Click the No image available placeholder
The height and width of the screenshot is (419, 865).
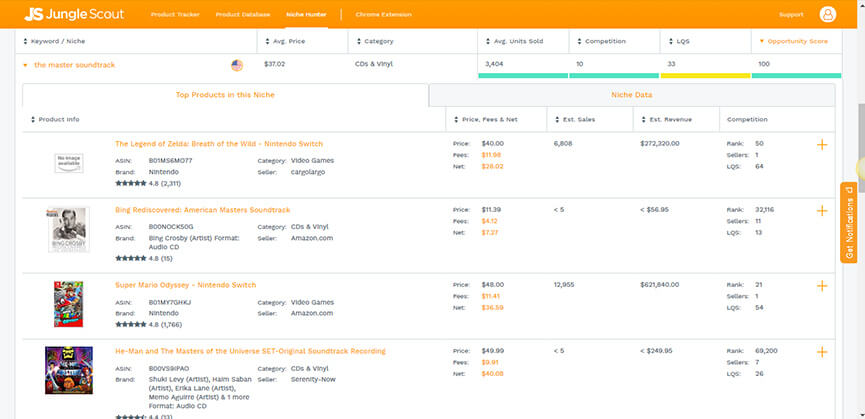(69, 163)
